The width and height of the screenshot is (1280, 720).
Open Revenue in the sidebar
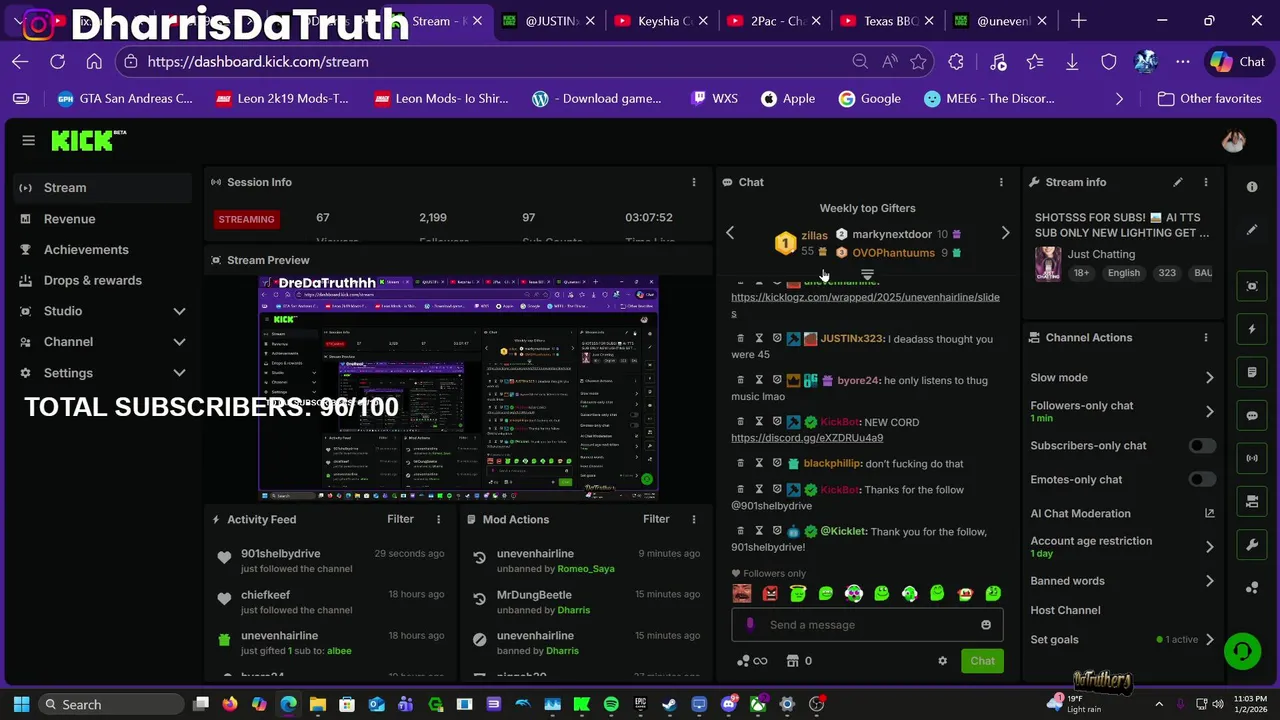(103, 219)
